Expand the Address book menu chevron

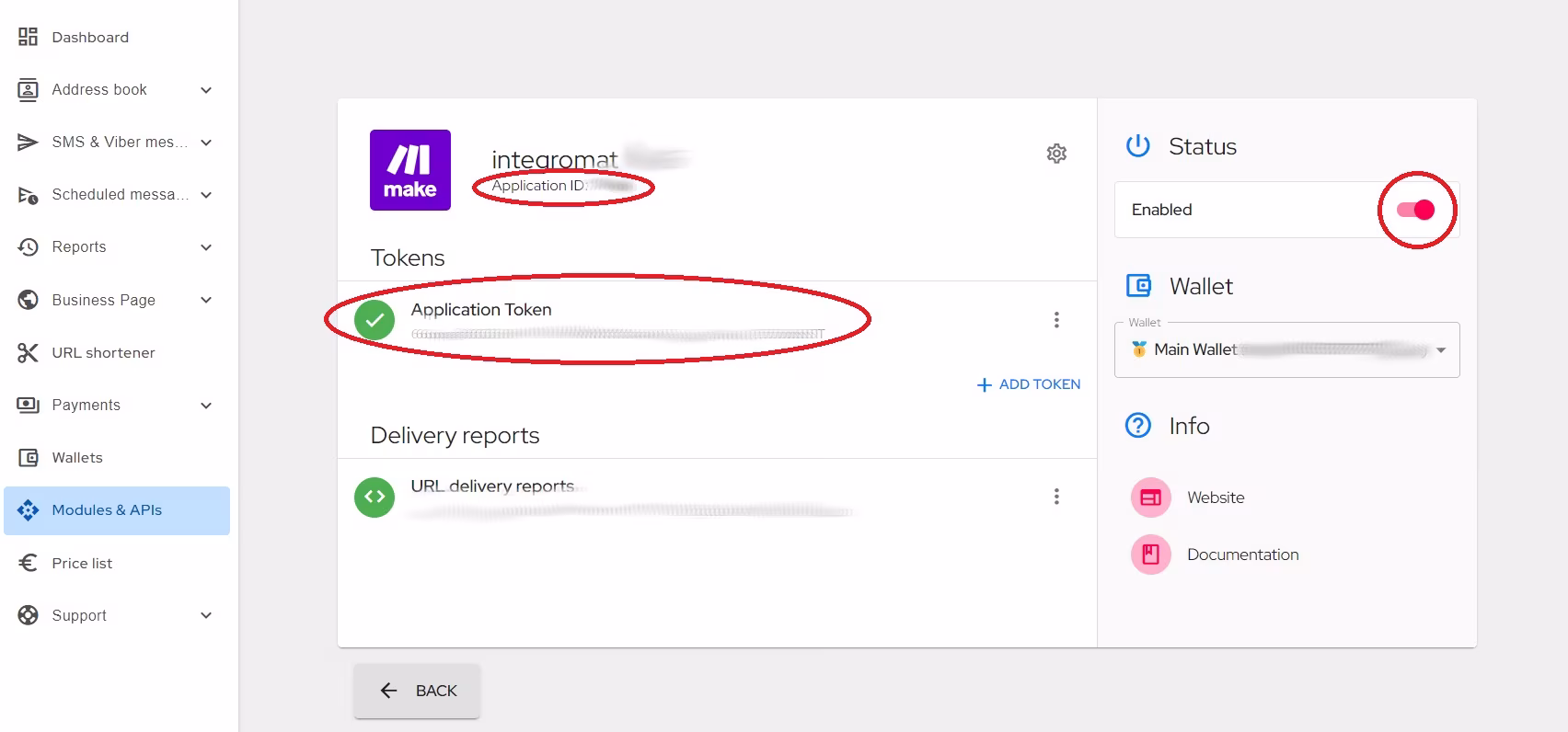206,90
